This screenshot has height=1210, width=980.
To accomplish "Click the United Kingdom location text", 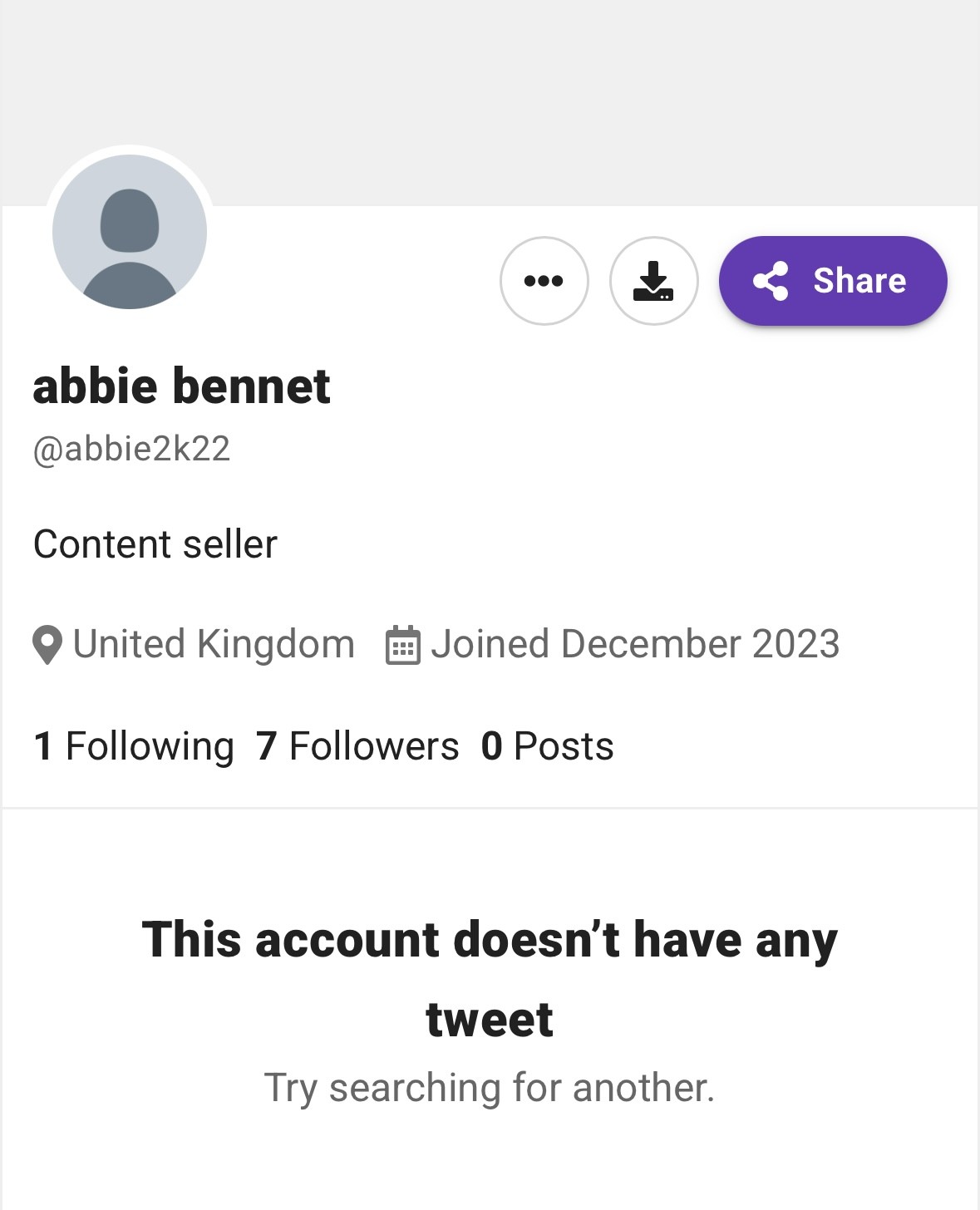I will [214, 644].
